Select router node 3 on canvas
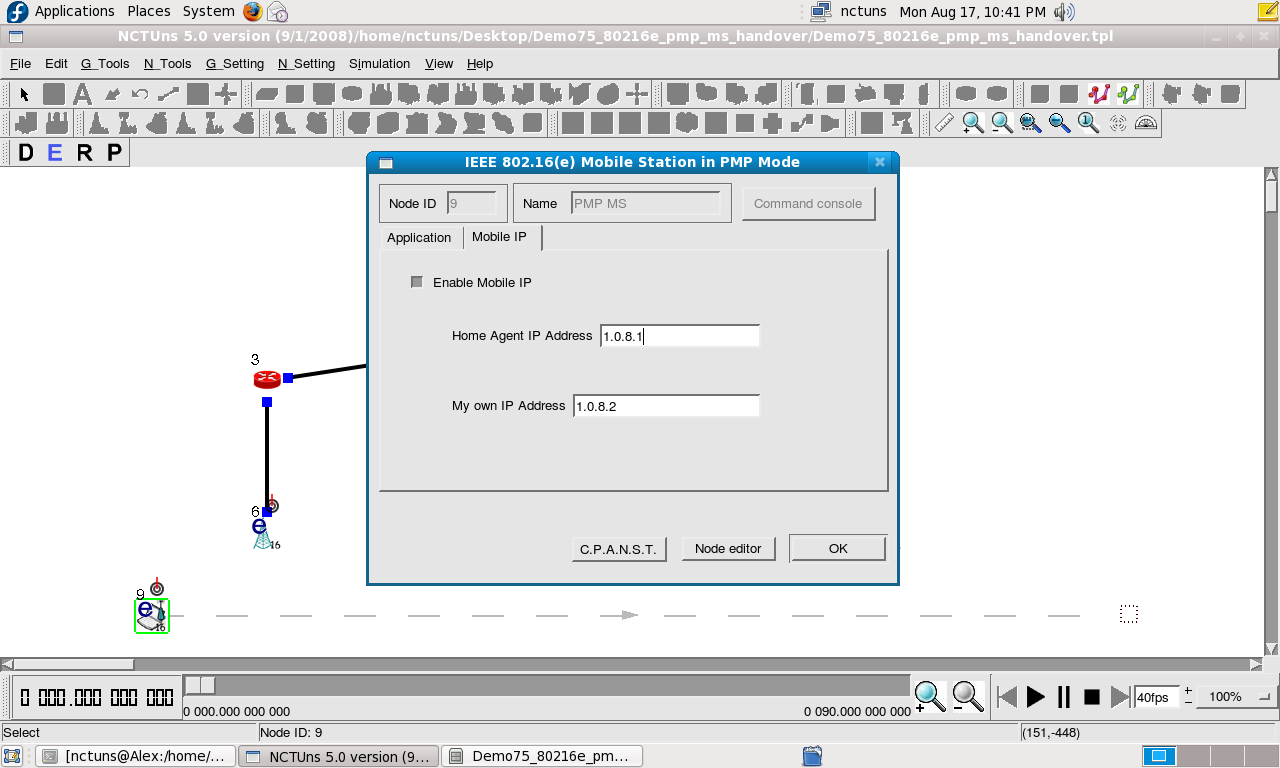 [267, 379]
